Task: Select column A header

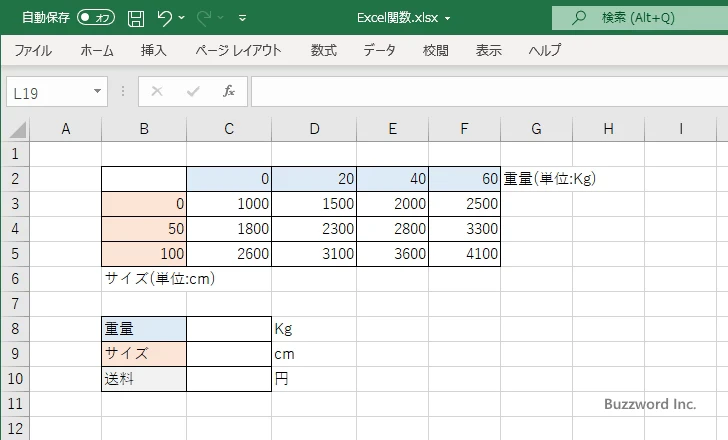Action: [x=66, y=129]
